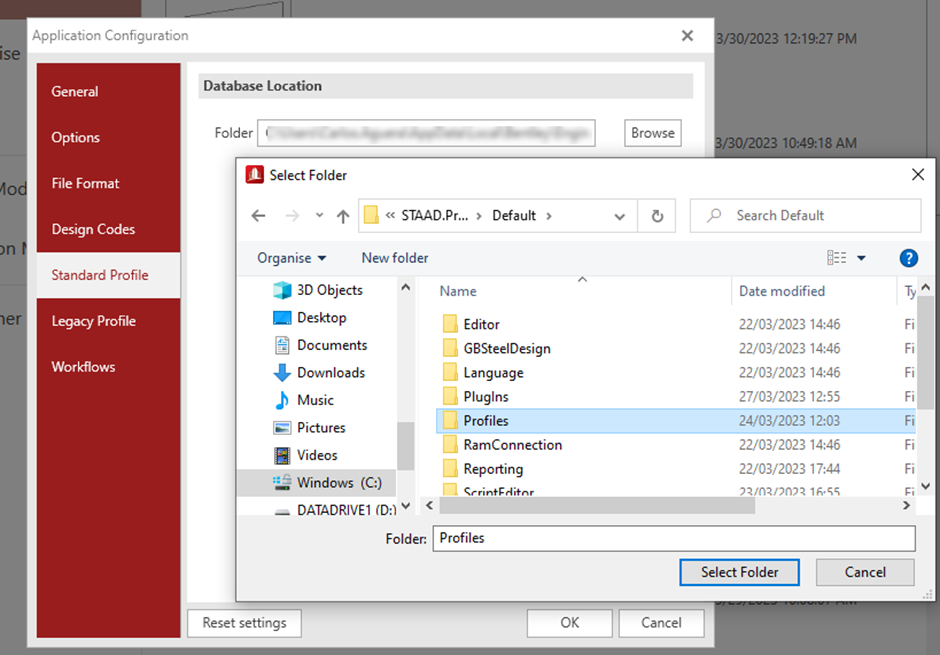Screen dimensions: 940x655
Task: Open Downloads from the navigation pane
Action: click(x=330, y=372)
